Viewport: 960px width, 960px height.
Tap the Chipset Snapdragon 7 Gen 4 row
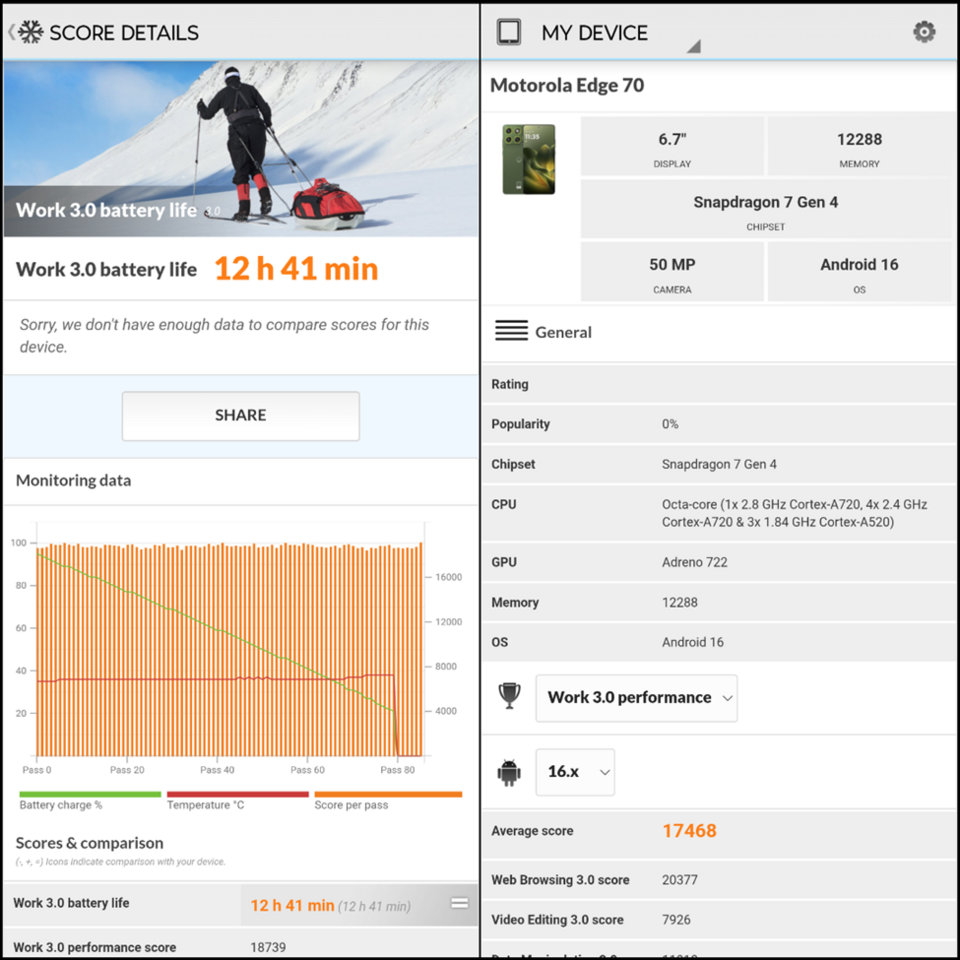click(719, 464)
